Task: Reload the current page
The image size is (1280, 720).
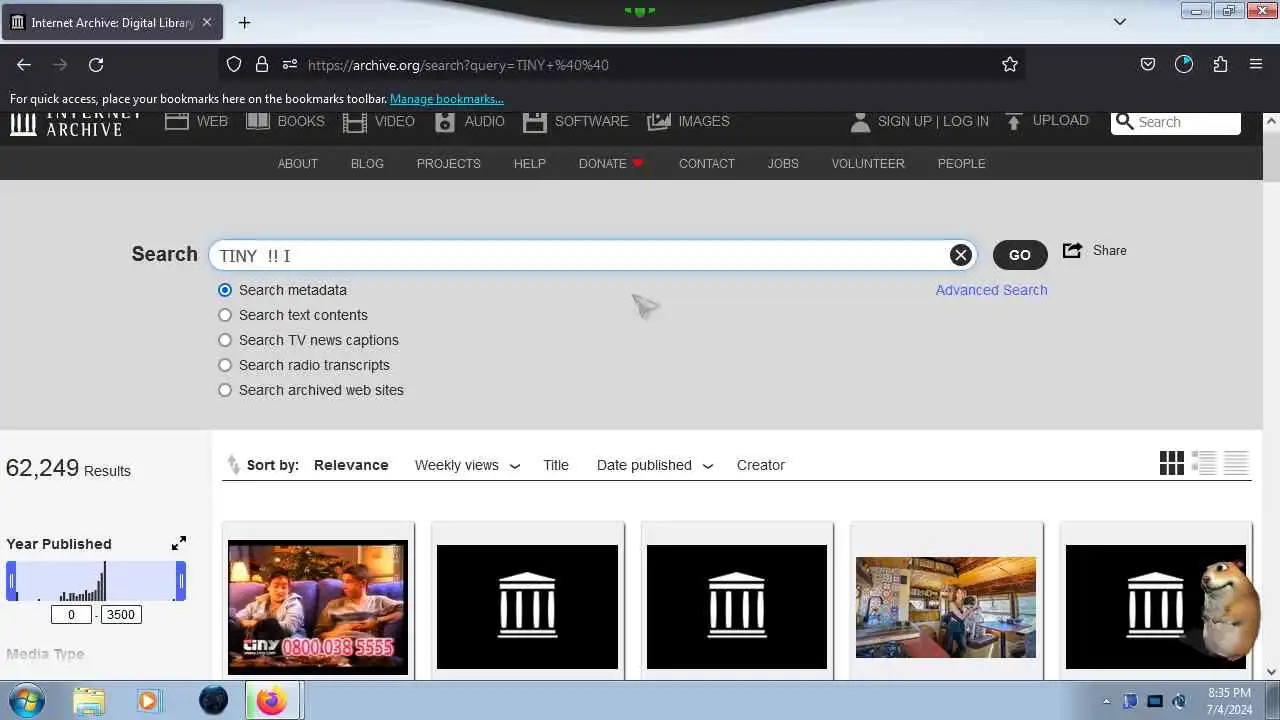Action: (96, 65)
